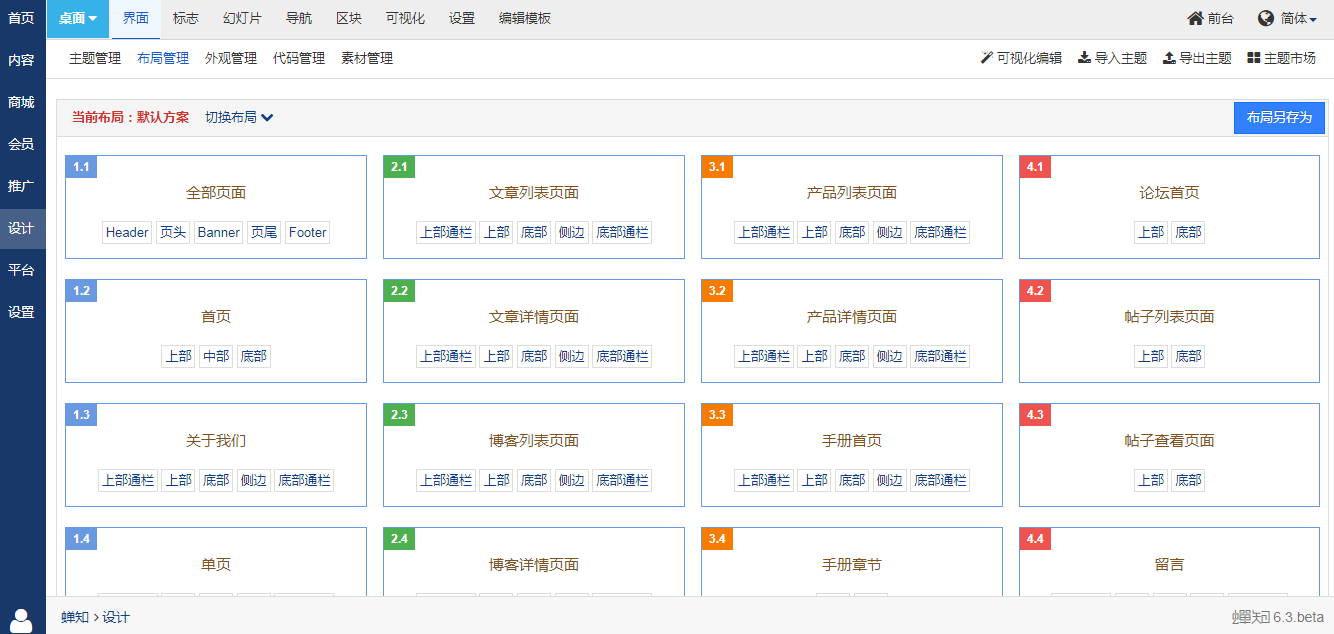The height and width of the screenshot is (634, 1334).
Task: Select 推广 in the left sidebar
Action: 21,185
